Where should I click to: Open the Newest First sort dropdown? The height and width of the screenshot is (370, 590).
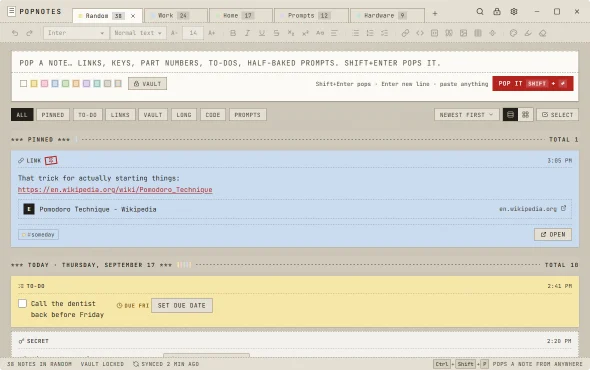click(x=467, y=114)
